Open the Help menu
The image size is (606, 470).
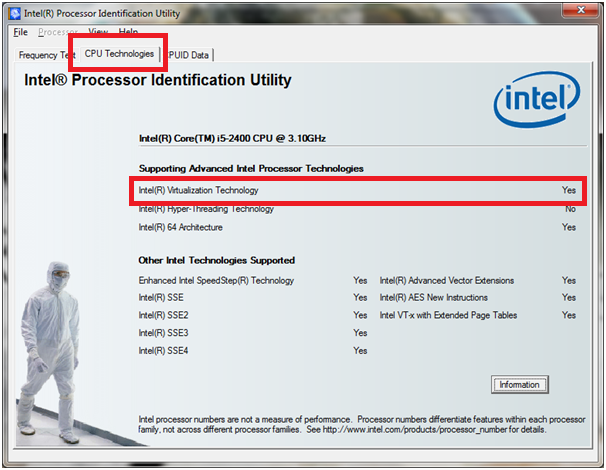pyautogui.click(x=128, y=31)
